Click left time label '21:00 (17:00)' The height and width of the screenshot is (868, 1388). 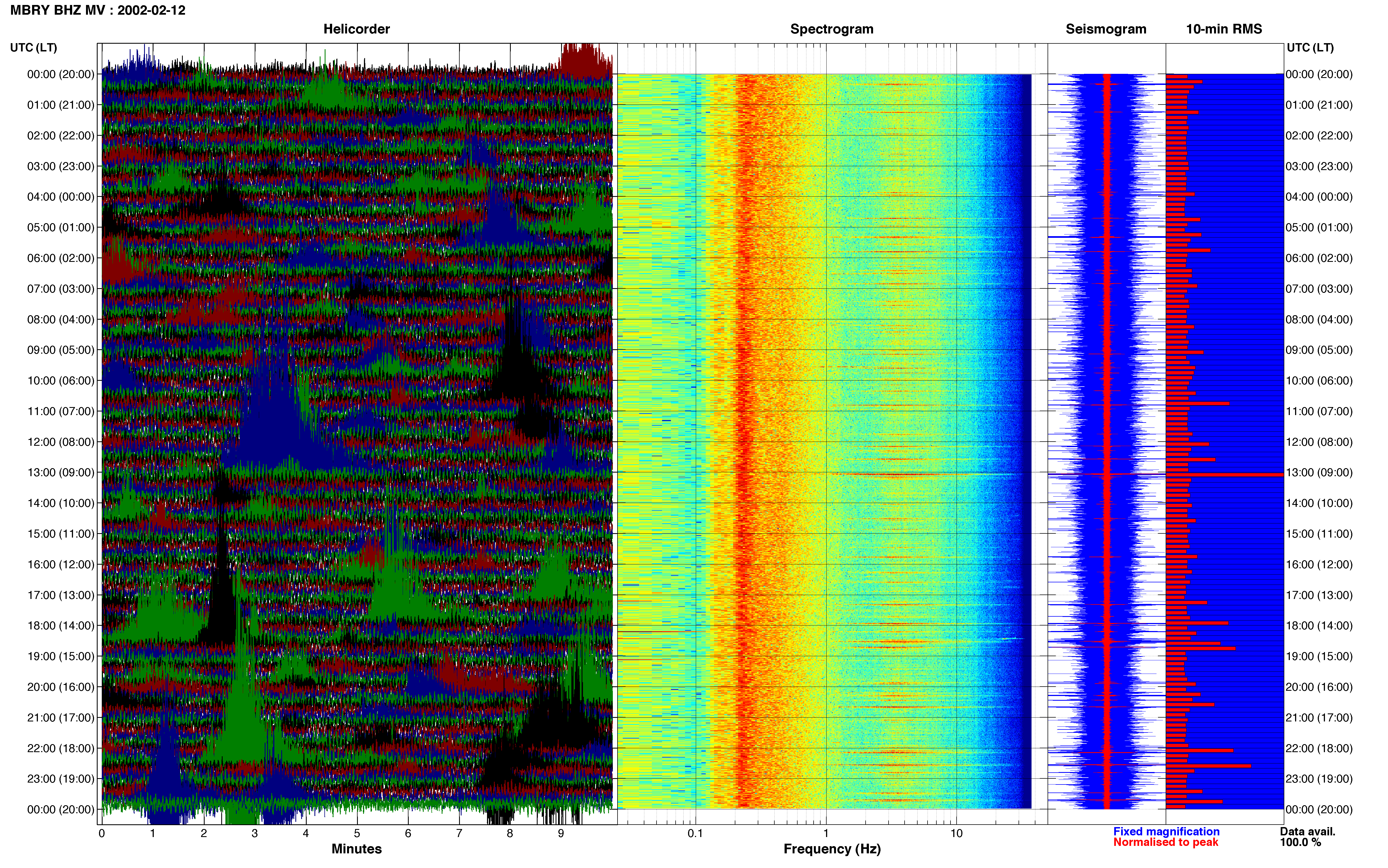[x=61, y=718]
